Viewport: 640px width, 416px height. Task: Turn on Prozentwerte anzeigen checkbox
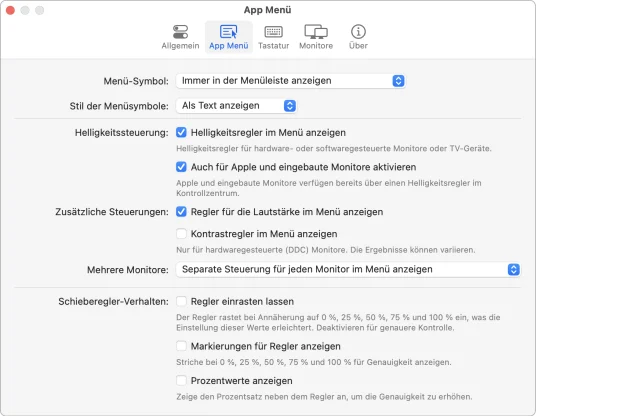tap(182, 381)
